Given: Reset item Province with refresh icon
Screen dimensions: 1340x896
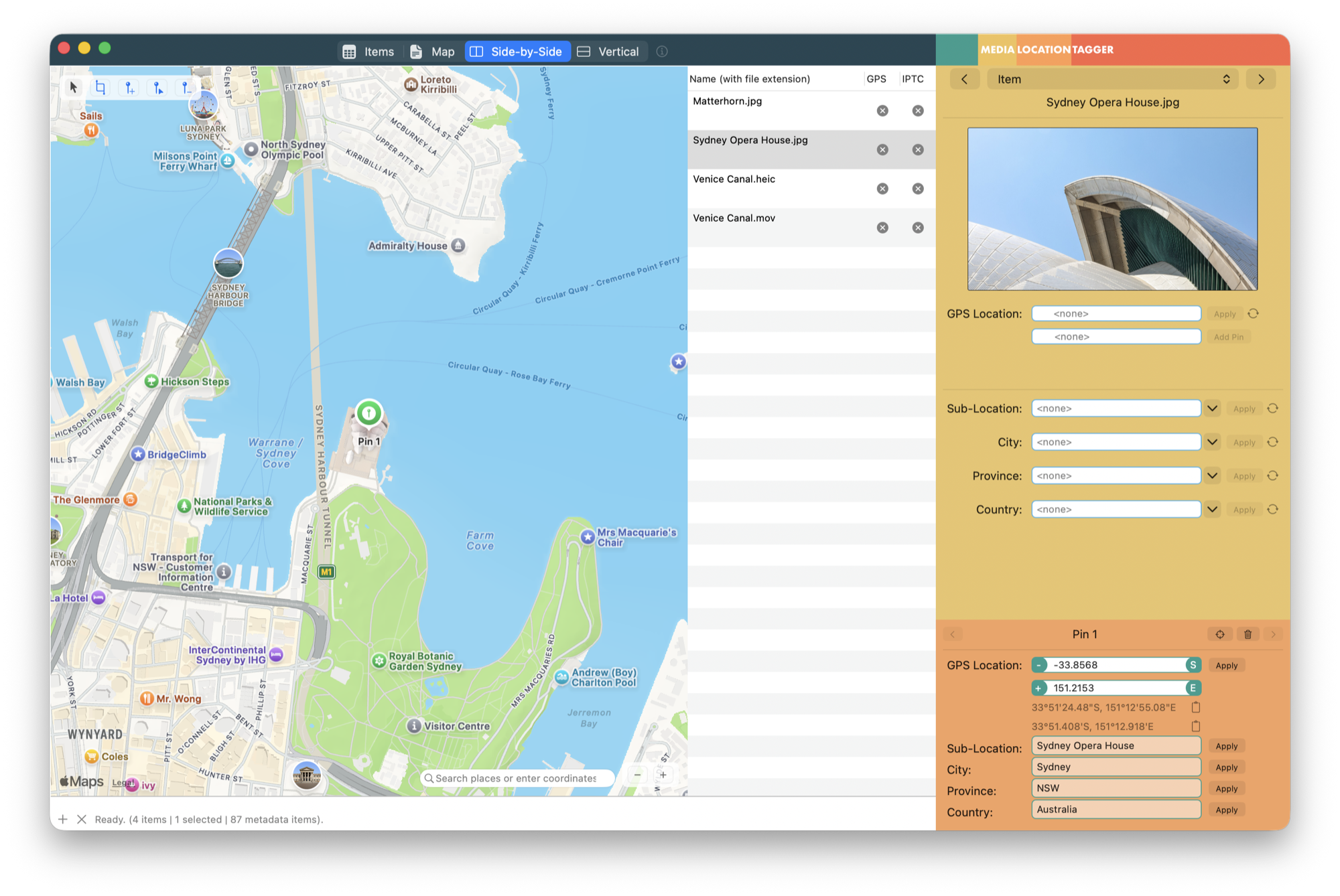Looking at the screenshot, I should [x=1273, y=475].
